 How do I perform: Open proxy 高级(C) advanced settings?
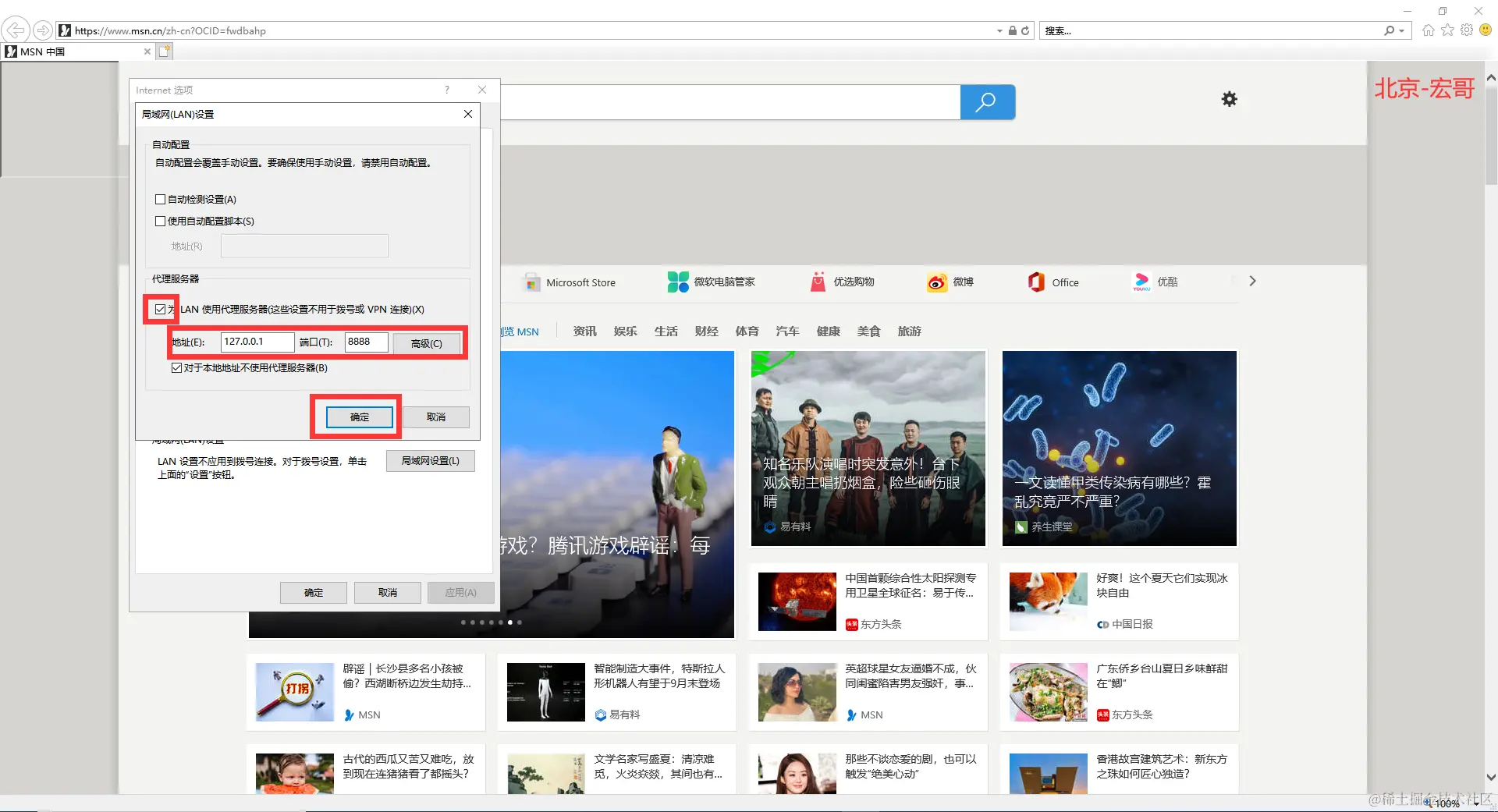point(427,343)
